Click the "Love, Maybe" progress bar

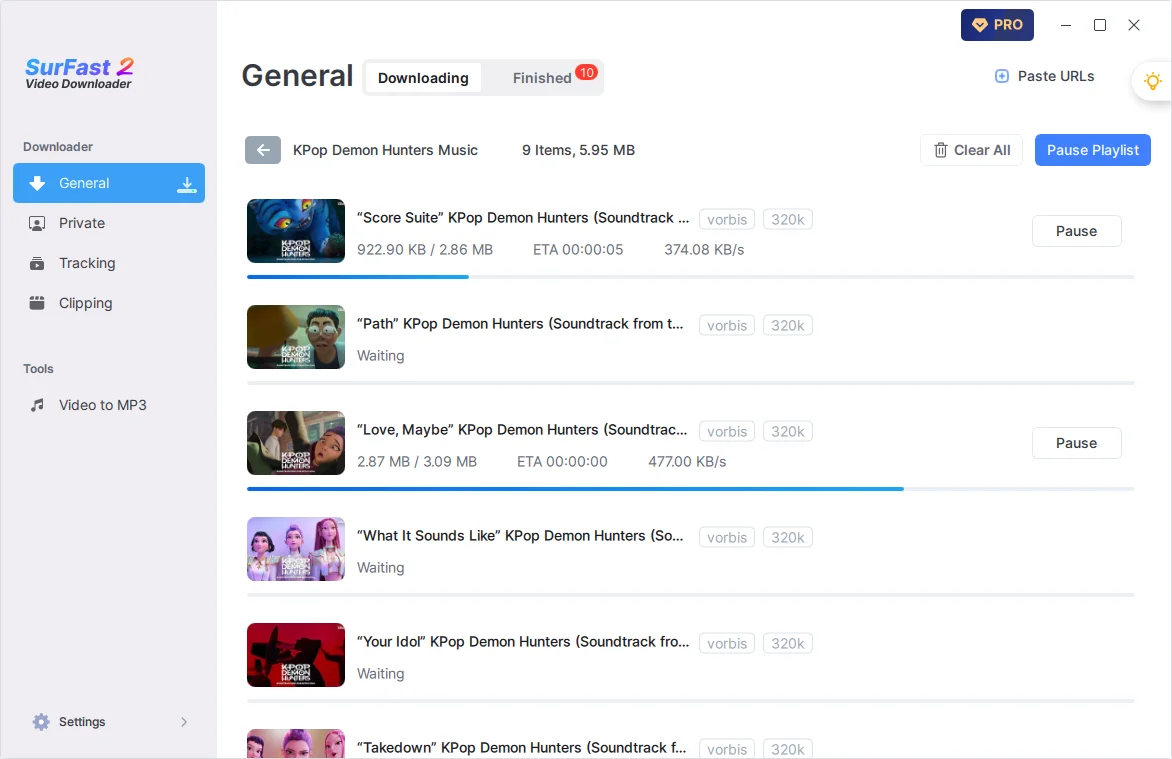691,489
